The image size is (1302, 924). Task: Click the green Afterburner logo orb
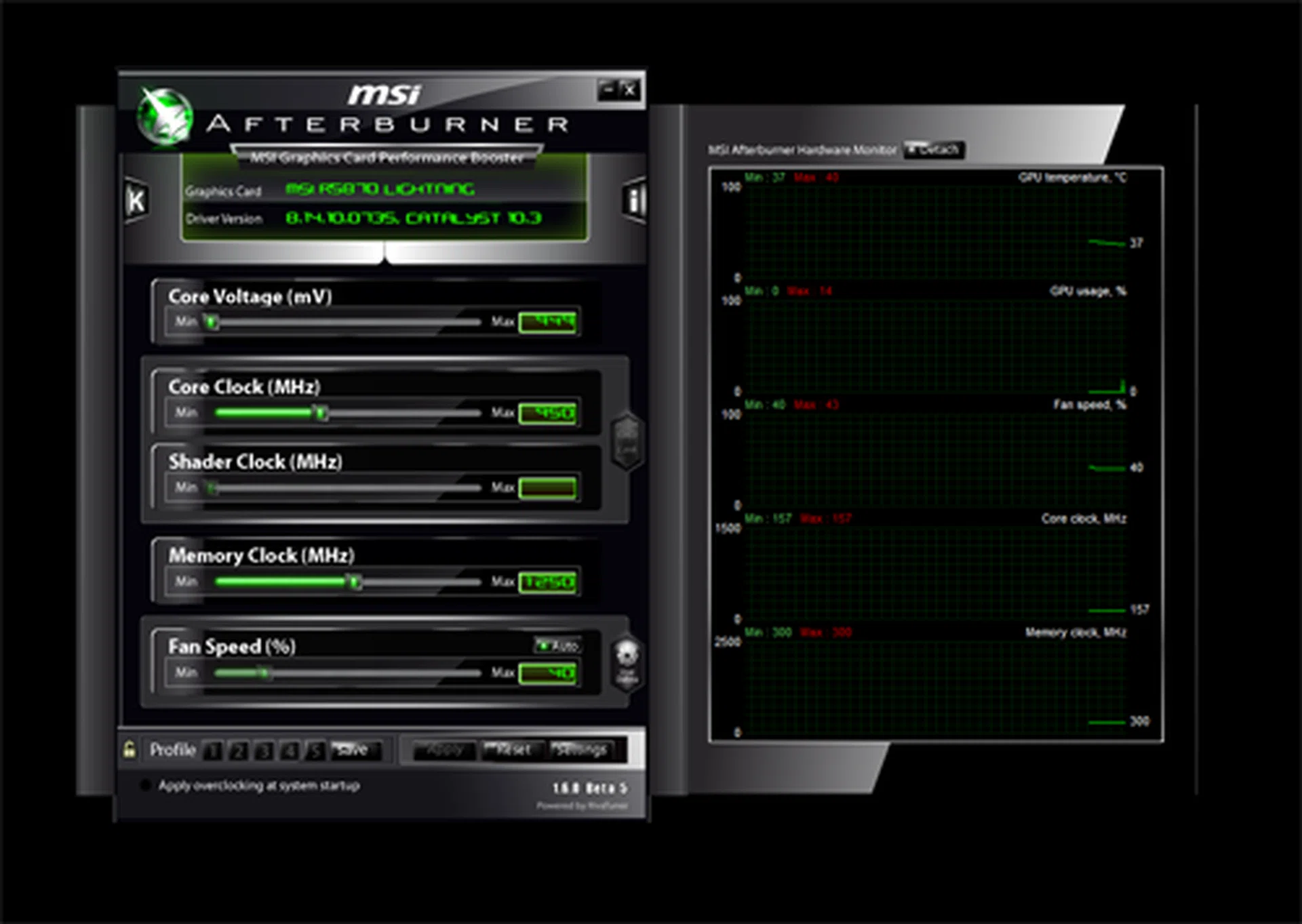click(x=165, y=117)
